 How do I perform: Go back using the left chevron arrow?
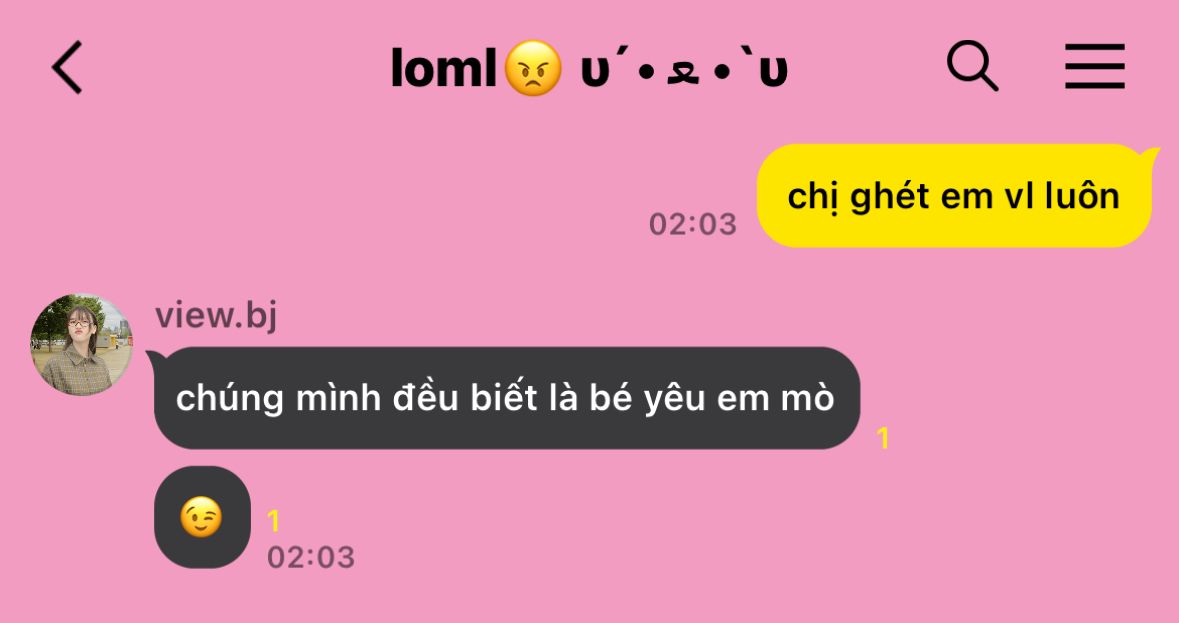pyautogui.click(x=66, y=68)
